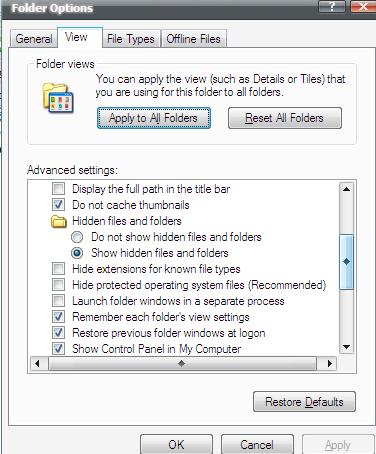Click the vertical scrollbar thumb
Viewport: 376px width, 454px height.
pos(346,262)
